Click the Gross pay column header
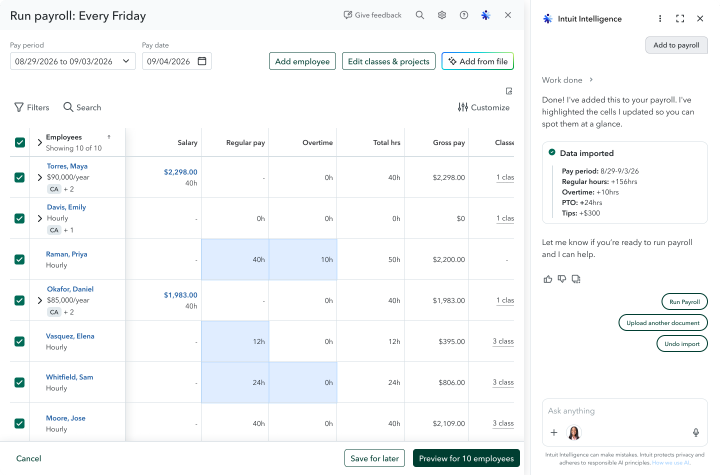 449,142
